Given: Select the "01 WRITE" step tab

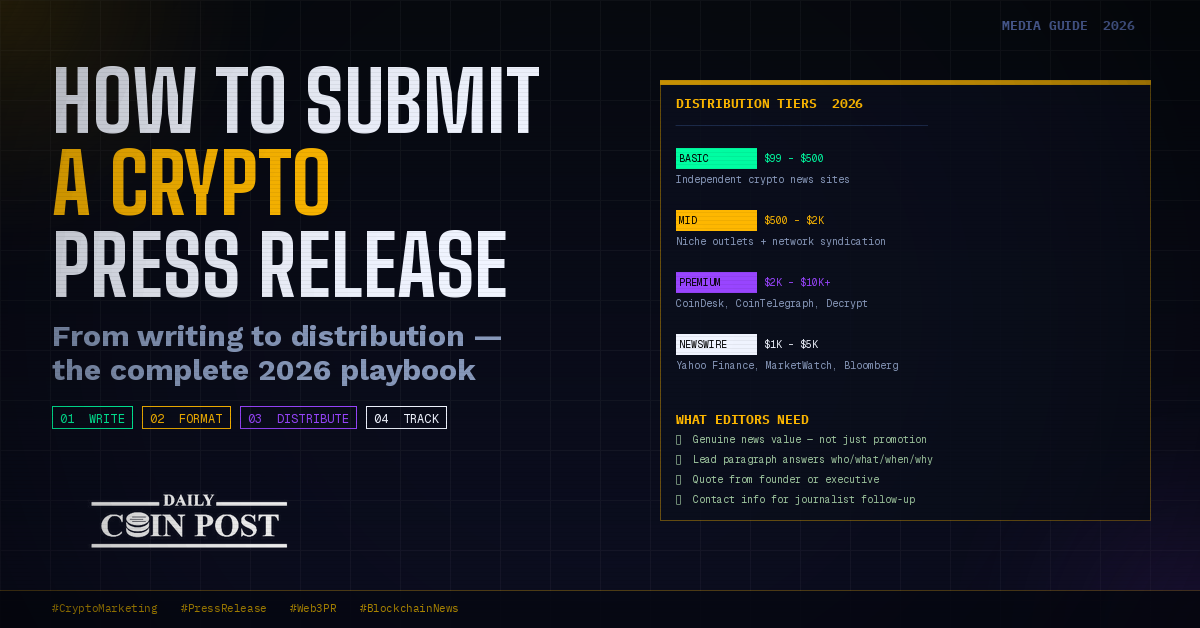Looking at the screenshot, I should pos(92,418).
